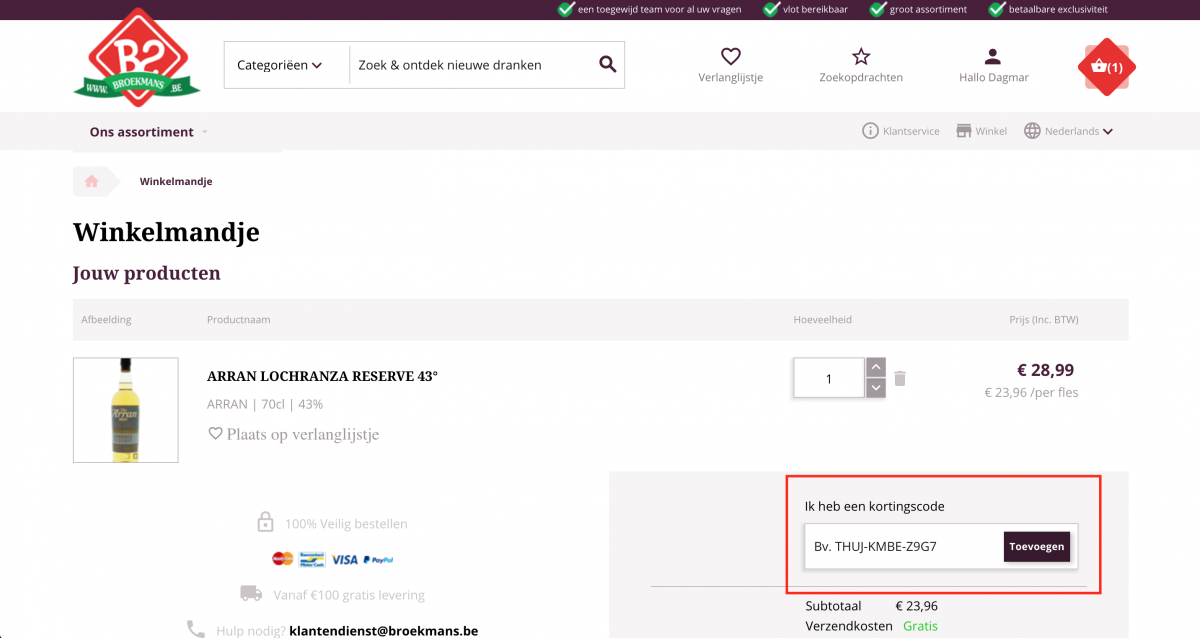This screenshot has width=1200, height=638.
Task: Click the € 28,99 price
Action: click(x=1046, y=370)
